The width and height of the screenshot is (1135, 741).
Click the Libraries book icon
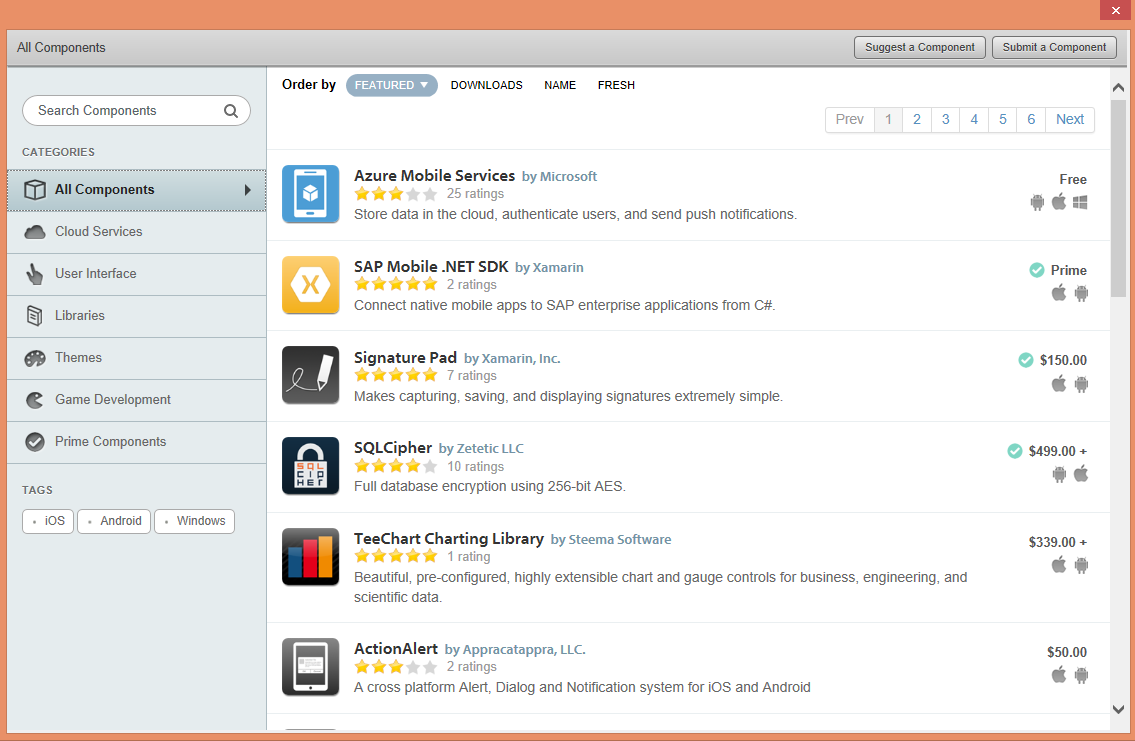click(35, 316)
